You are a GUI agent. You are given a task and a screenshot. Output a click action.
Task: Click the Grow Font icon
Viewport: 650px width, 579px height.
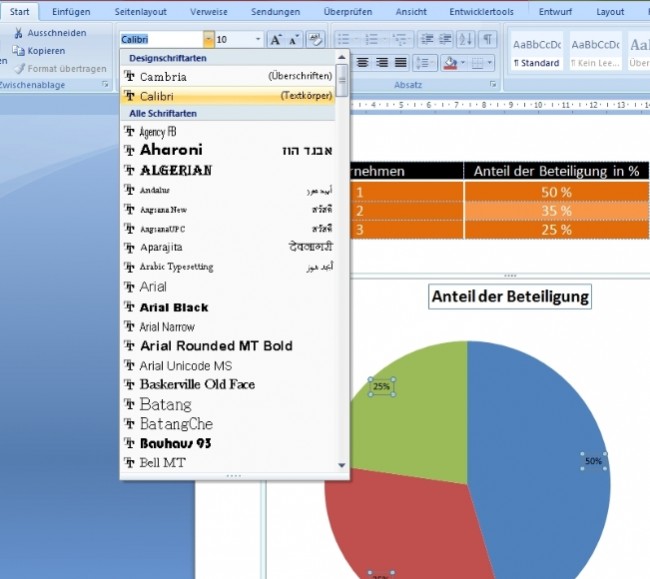click(276, 40)
